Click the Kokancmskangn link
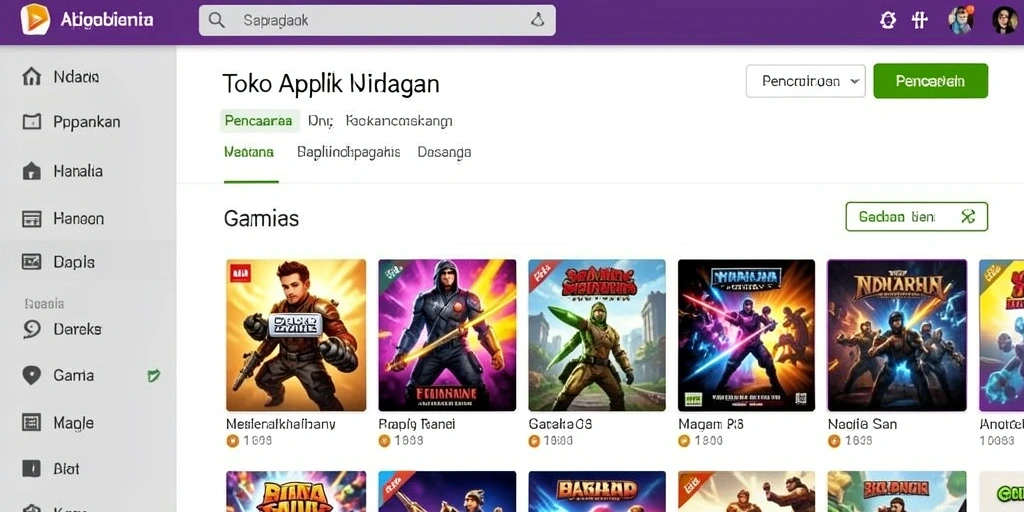 coord(398,121)
